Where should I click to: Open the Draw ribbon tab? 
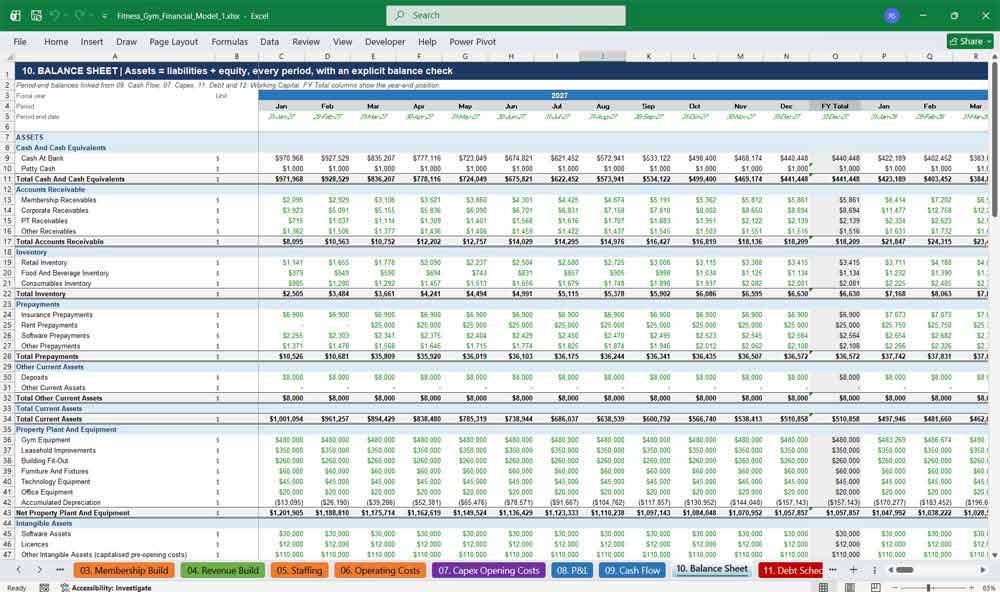click(126, 41)
